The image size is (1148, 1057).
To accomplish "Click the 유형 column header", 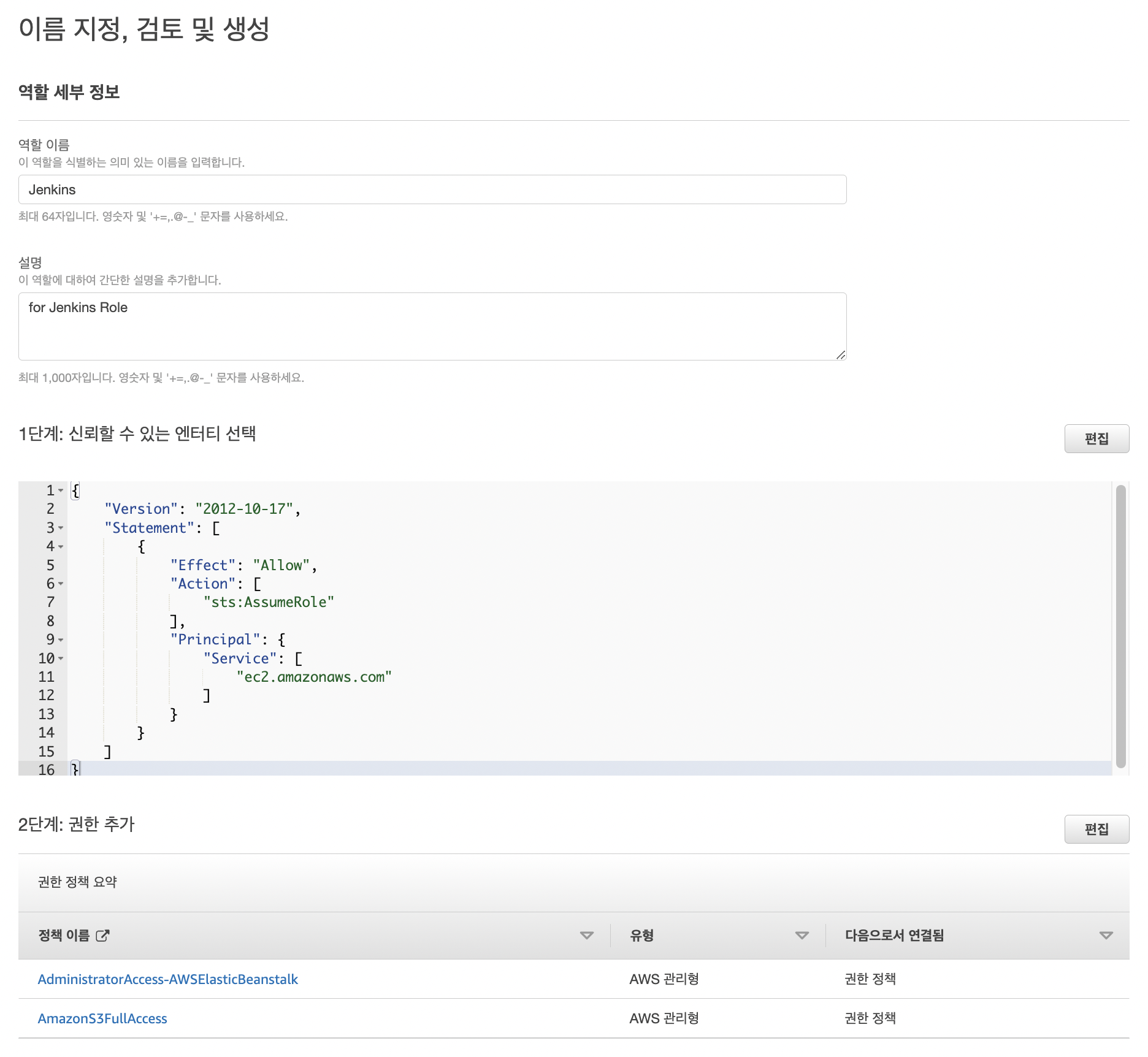I will click(641, 935).
